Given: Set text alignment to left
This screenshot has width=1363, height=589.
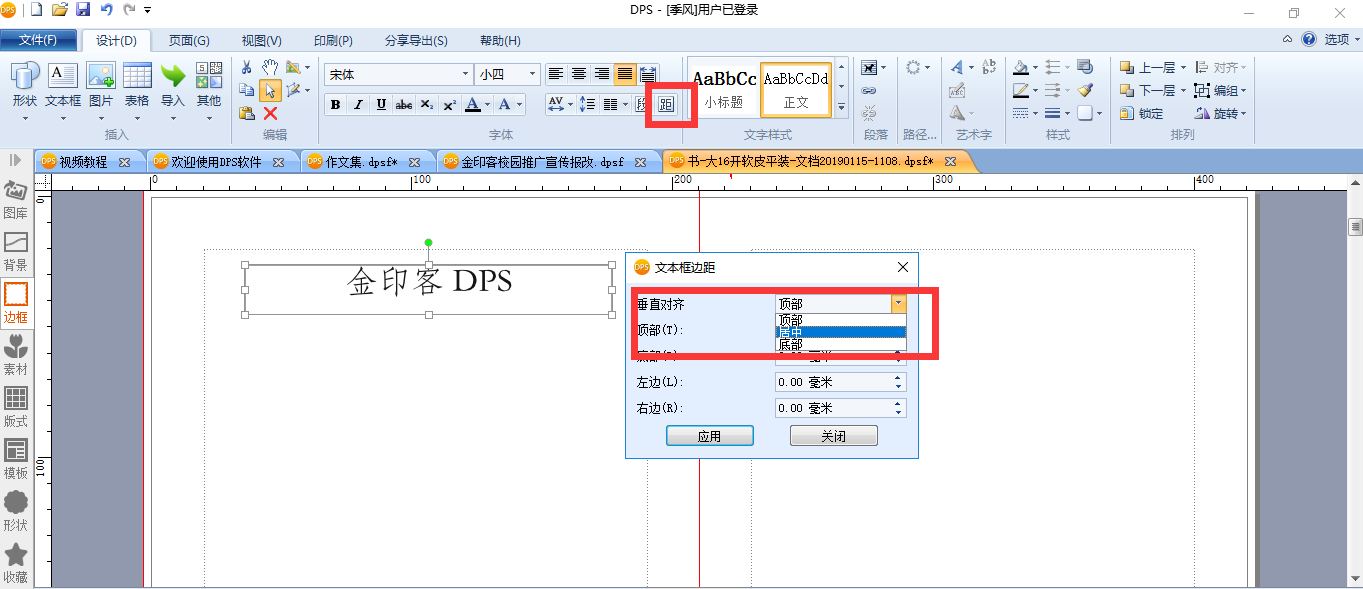Looking at the screenshot, I should (555, 74).
